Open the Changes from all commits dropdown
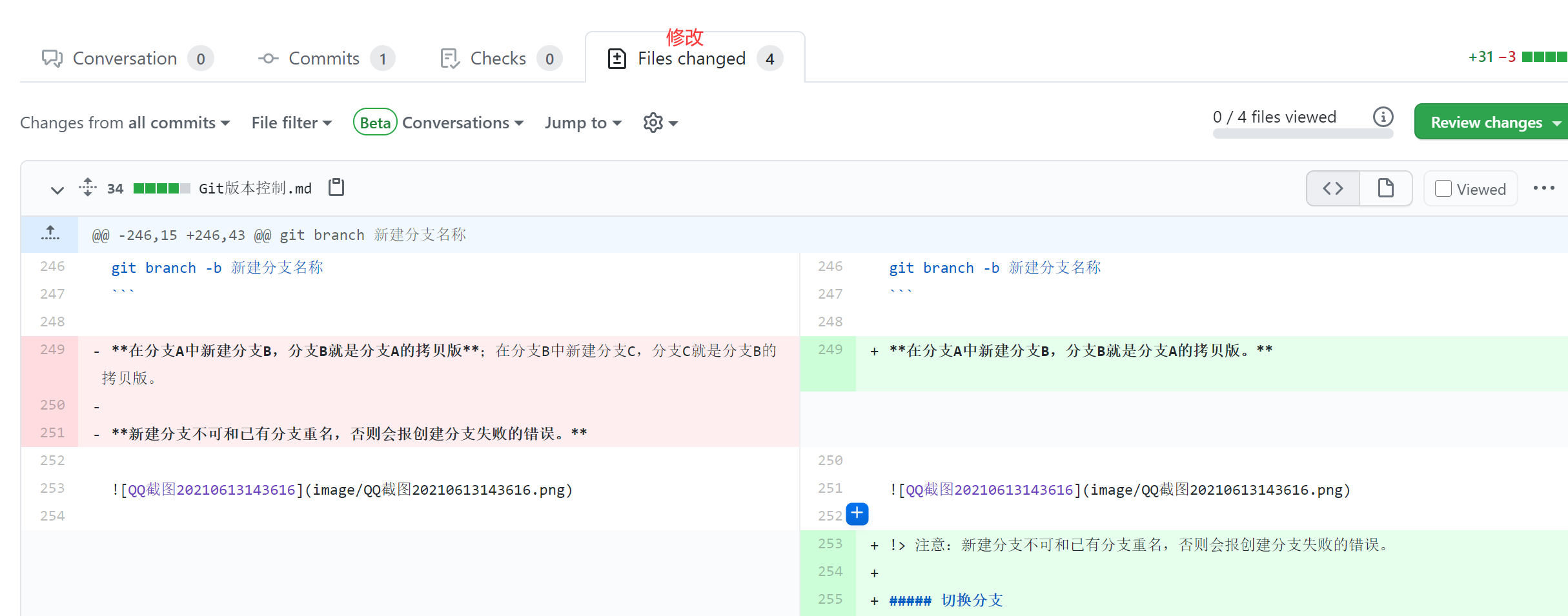Screen dimensions: 1568x616 pos(124,123)
